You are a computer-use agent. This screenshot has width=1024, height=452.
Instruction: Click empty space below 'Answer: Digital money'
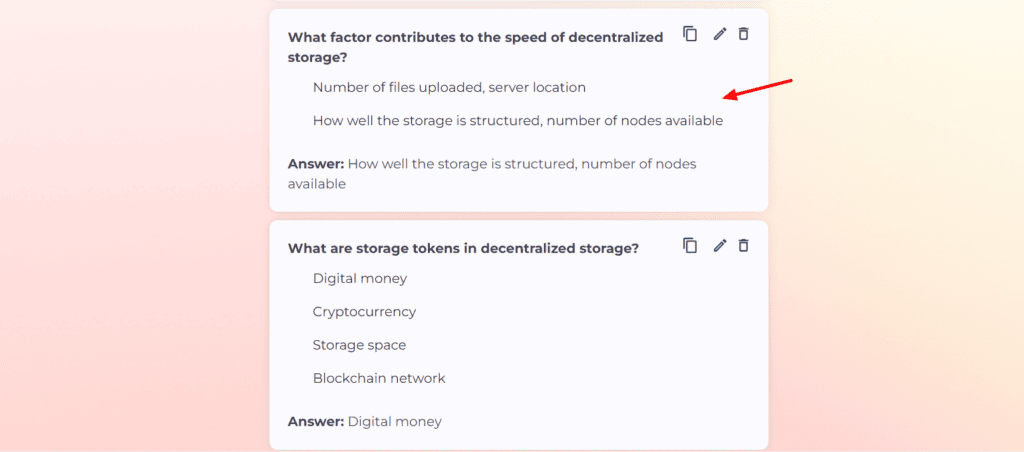(518, 440)
